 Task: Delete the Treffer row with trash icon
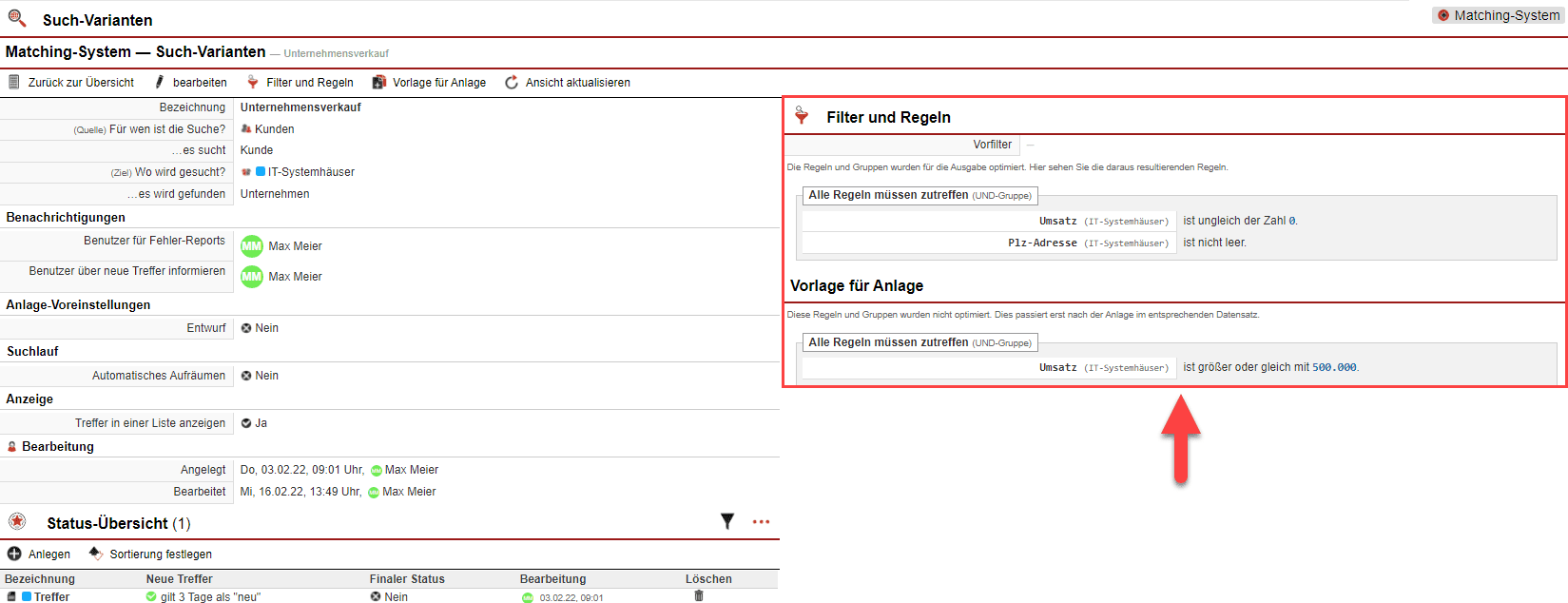pyautogui.click(x=699, y=595)
